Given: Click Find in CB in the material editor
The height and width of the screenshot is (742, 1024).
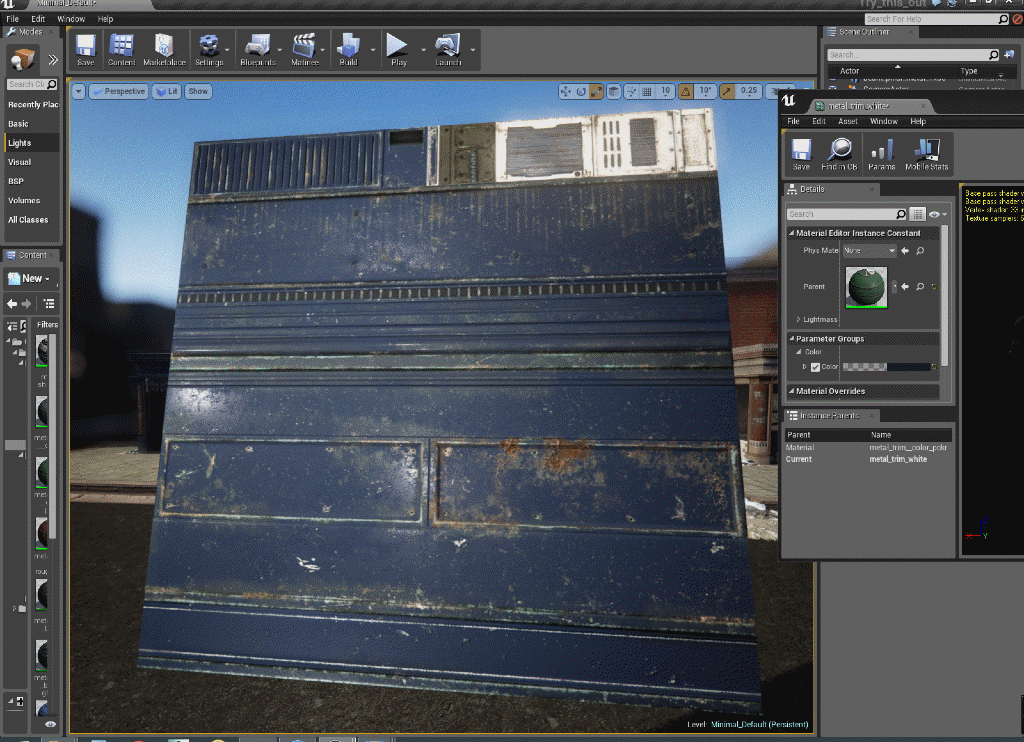Looking at the screenshot, I should [839, 154].
